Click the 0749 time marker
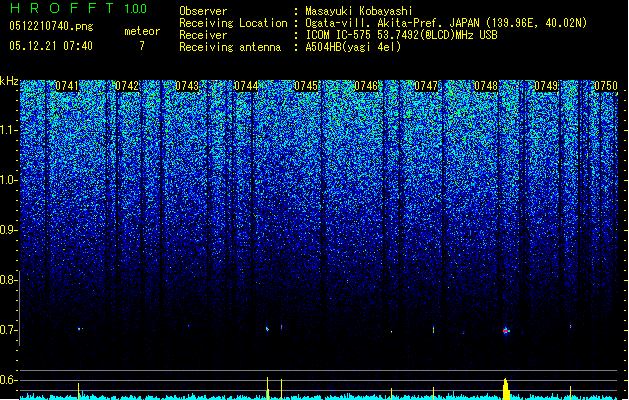 point(546,86)
